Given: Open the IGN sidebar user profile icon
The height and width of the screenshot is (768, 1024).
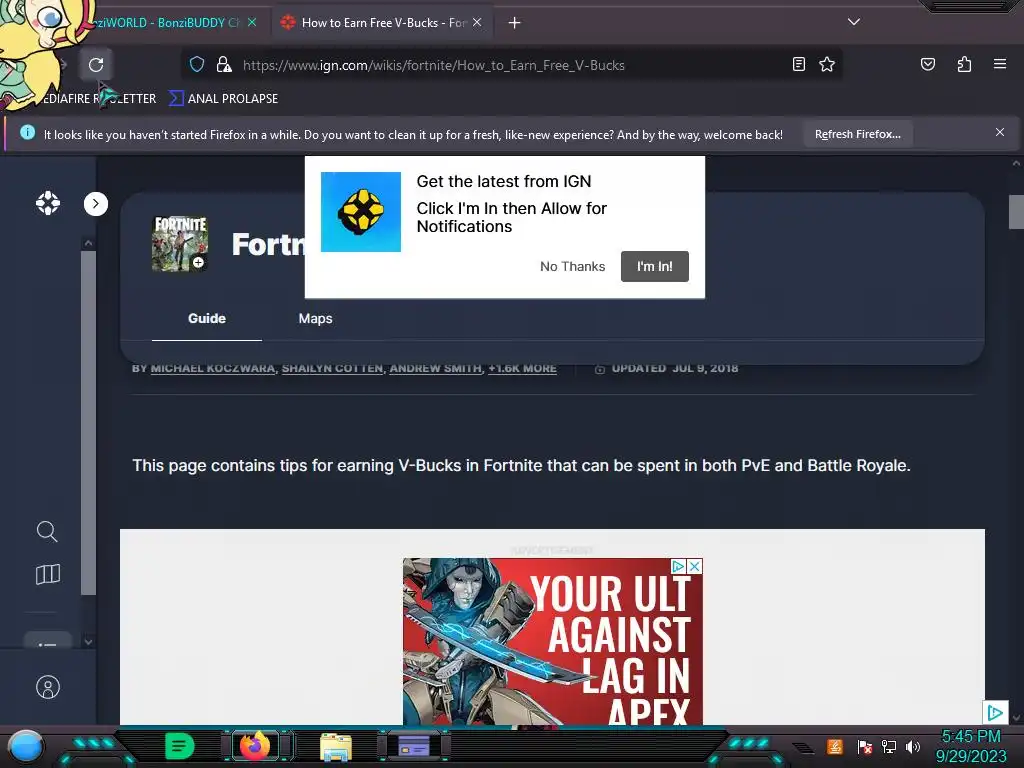Looking at the screenshot, I should tap(48, 687).
